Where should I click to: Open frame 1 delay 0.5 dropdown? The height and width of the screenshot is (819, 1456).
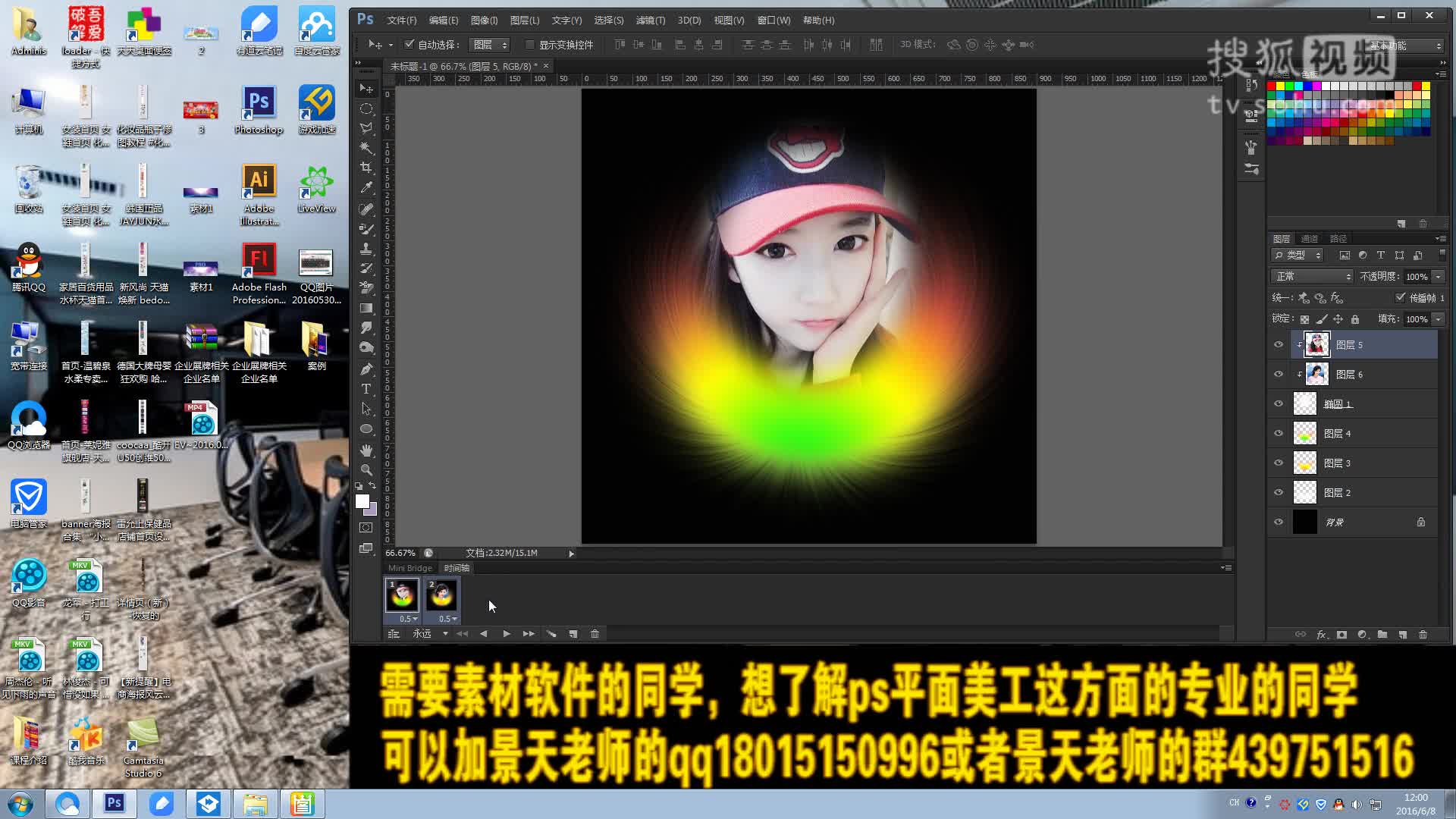point(408,619)
